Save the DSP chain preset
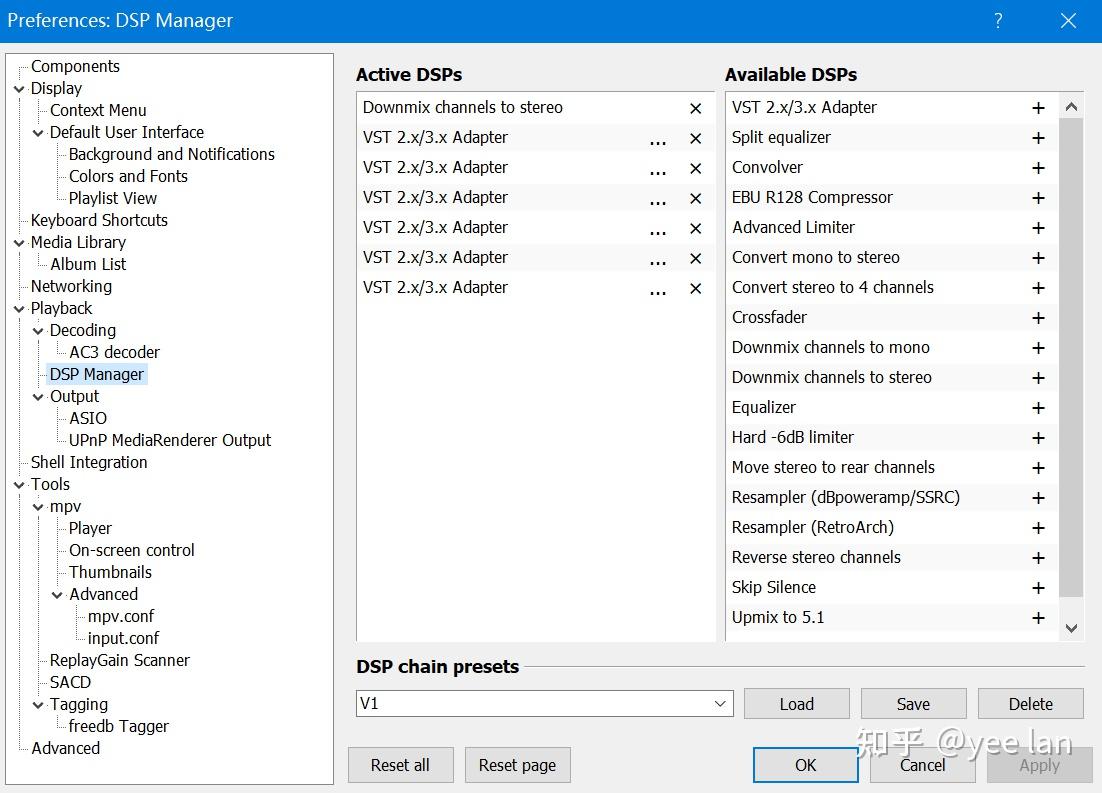The image size is (1102, 793). click(913, 704)
